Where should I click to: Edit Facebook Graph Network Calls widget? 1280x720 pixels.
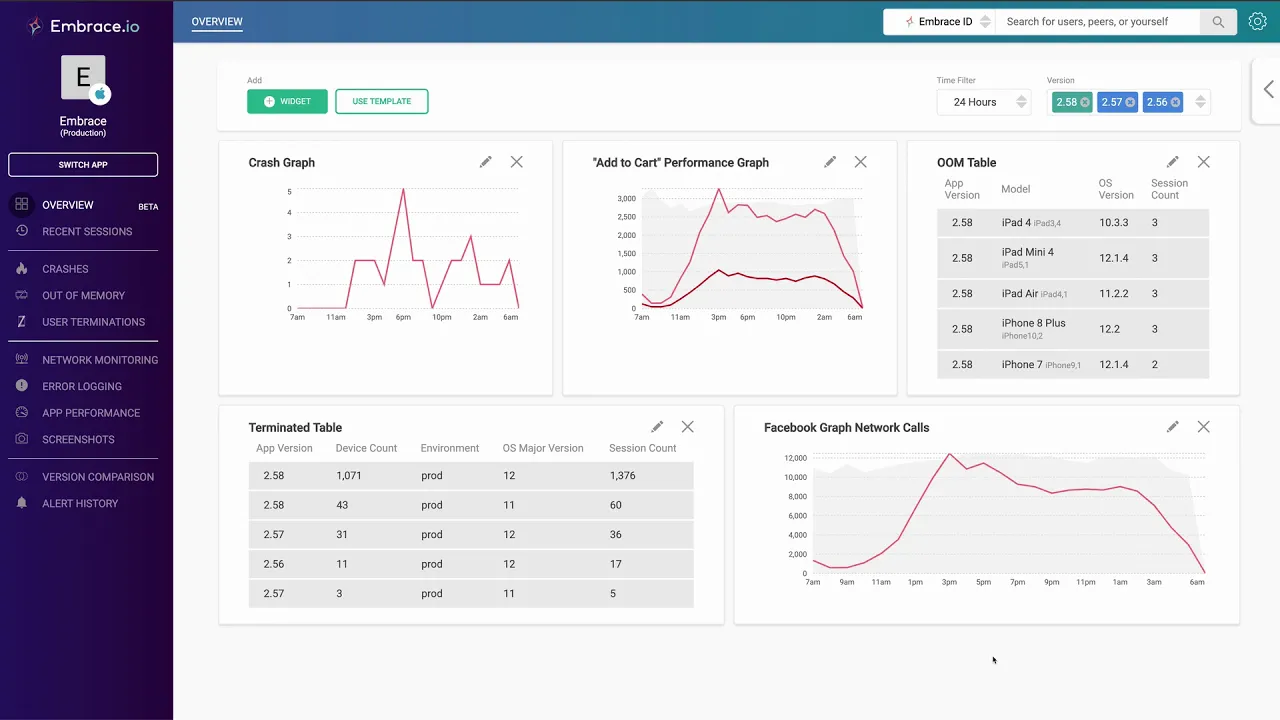[1173, 427]
